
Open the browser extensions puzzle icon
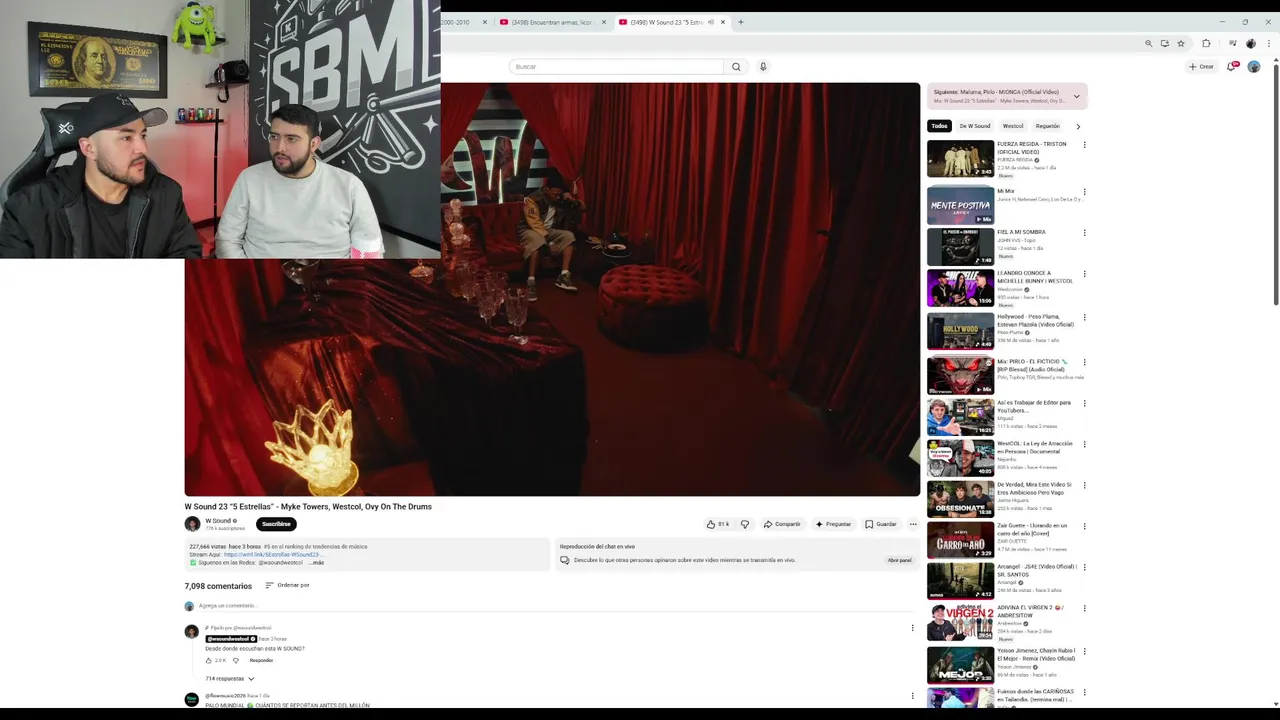(1206, 44)
